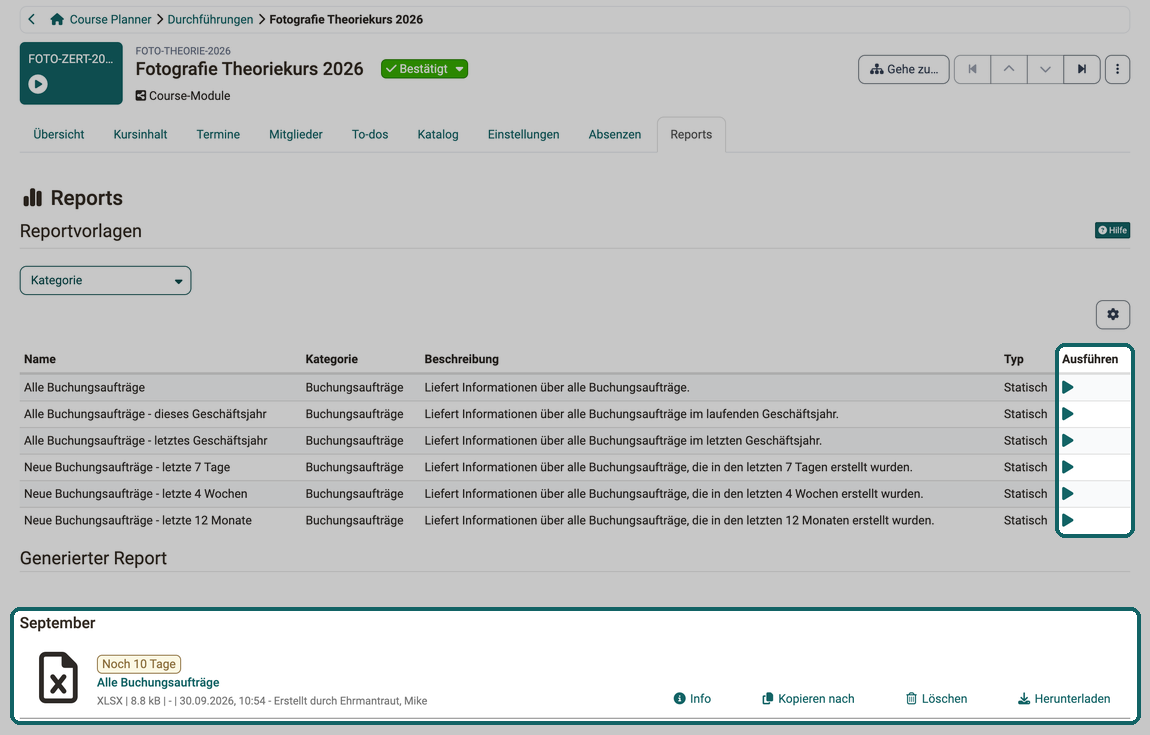Screen dimensions: 1150x735
Task: Switch to the To-dos tab
Action: tap(370, 134)
